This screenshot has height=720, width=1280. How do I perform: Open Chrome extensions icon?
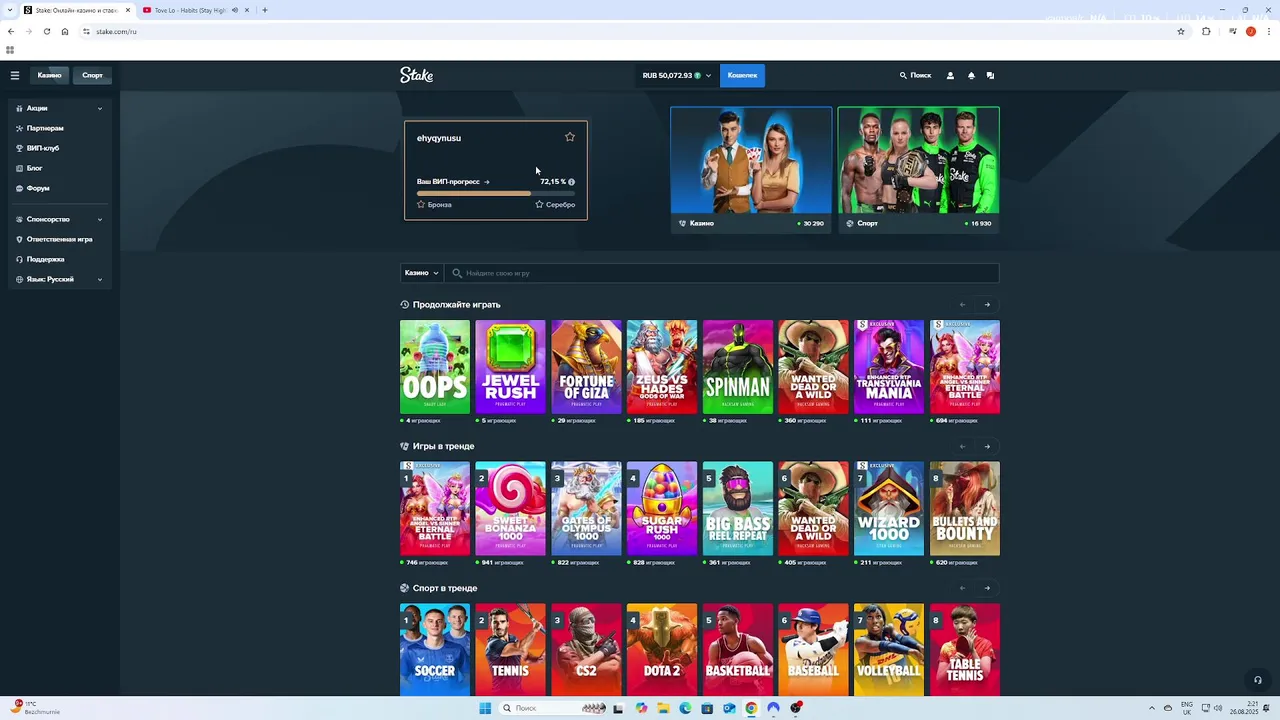pyautogui.click(x=1206, y=31)
